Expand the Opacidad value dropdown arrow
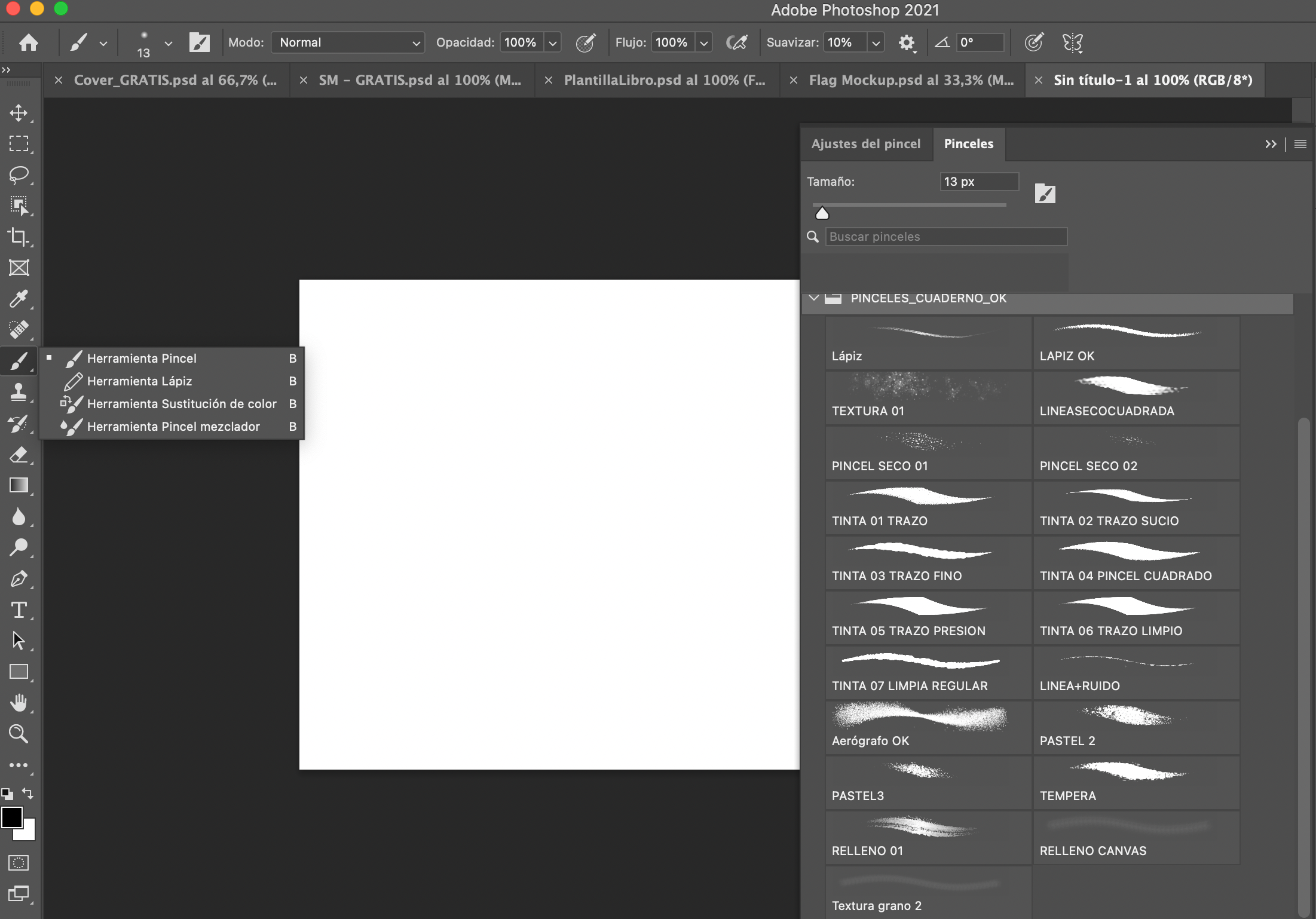Viewport: 1316px width, 919px height. [553, 43]
